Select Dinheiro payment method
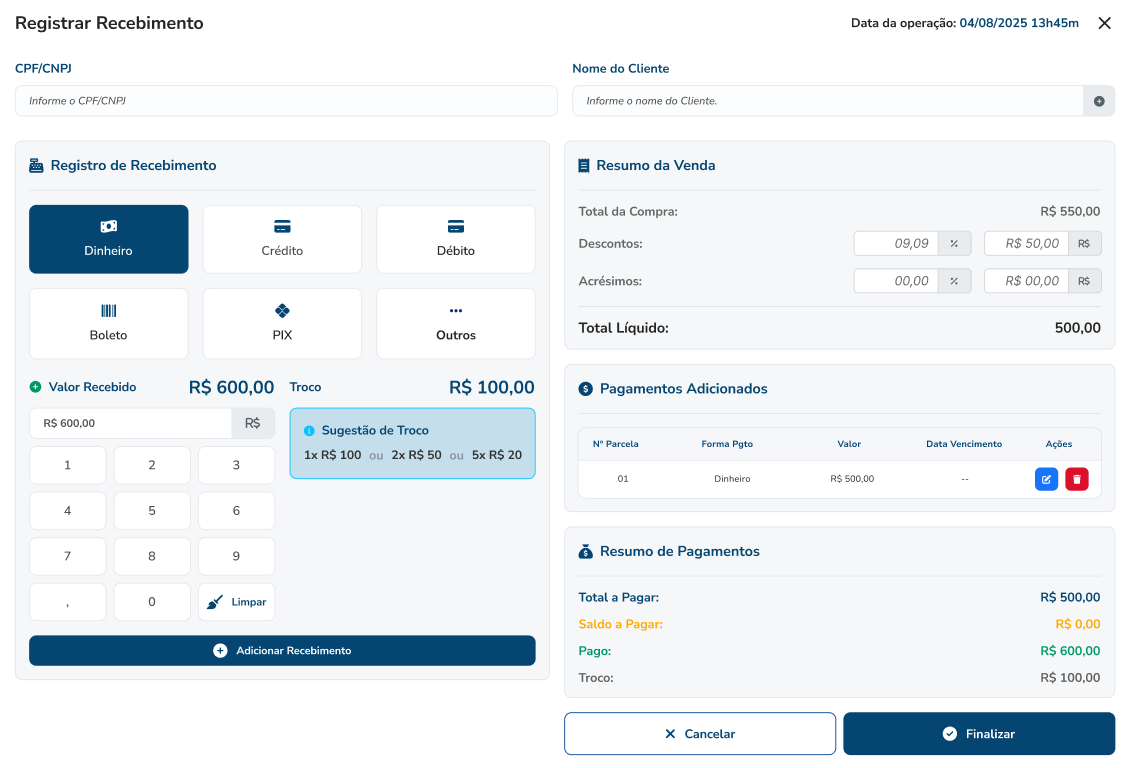 coord(108,239)
